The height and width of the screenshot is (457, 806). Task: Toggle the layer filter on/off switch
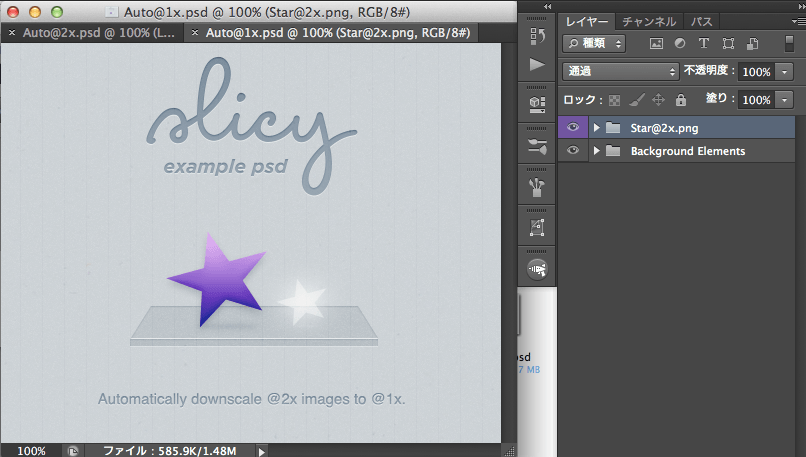[x=789, y=45]
